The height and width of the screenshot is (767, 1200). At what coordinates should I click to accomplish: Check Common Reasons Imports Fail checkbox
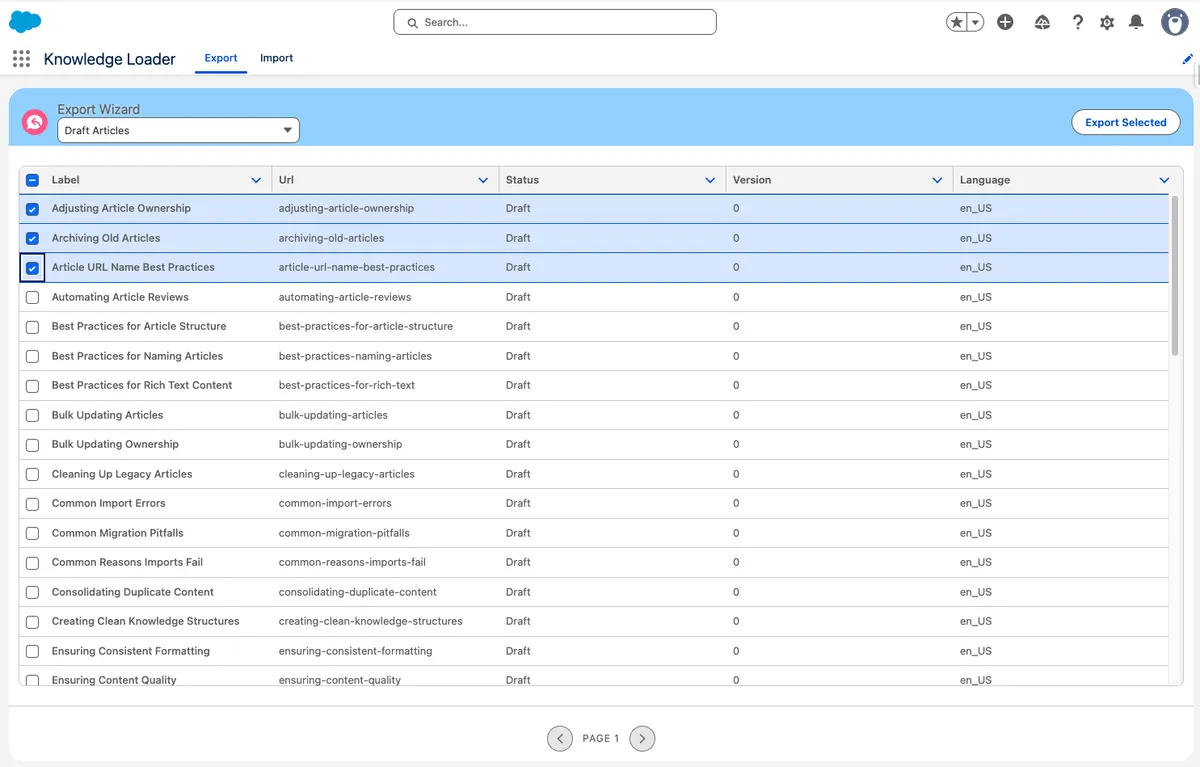32,562
